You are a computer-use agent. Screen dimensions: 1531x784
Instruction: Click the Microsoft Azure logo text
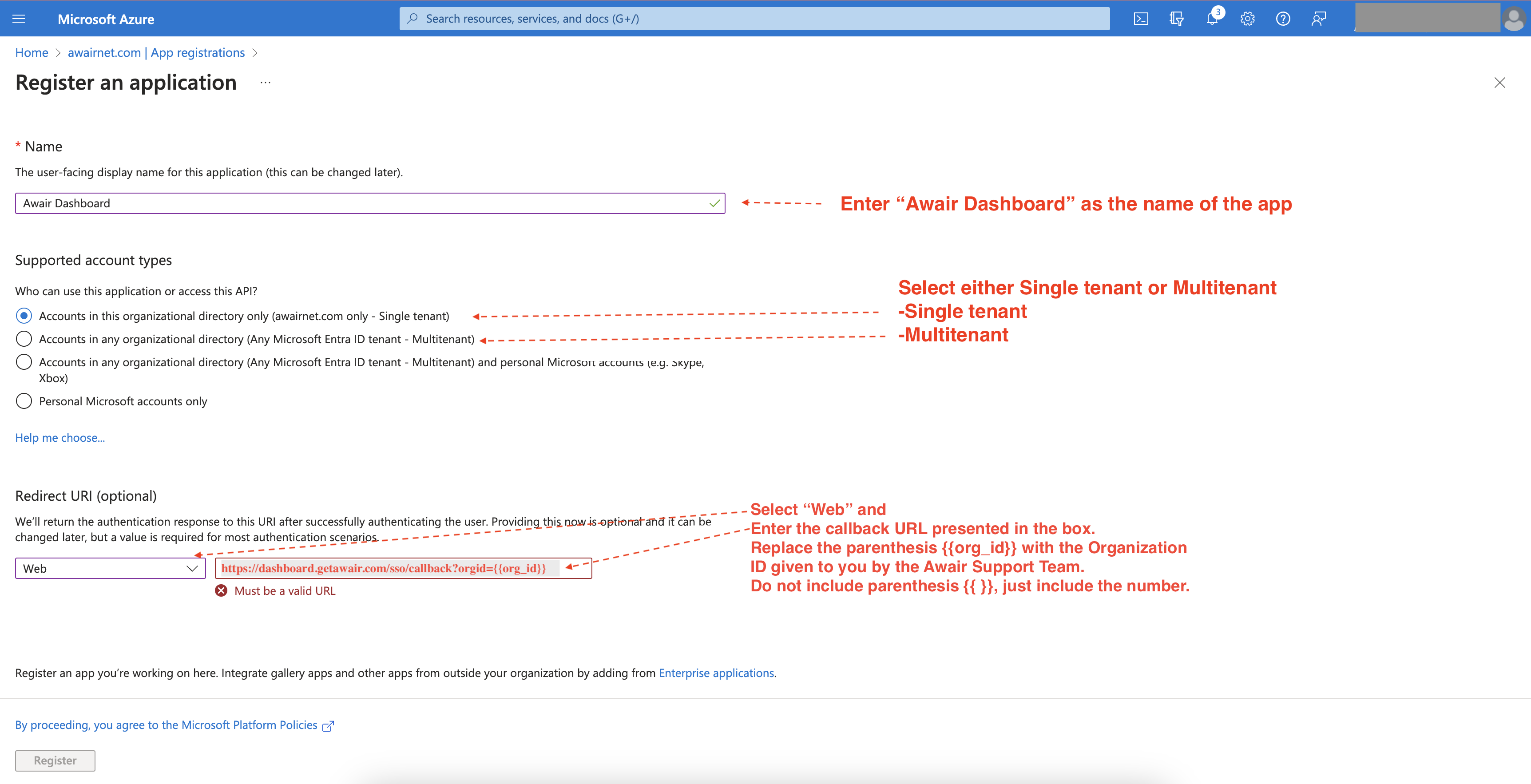coord(106,19)
